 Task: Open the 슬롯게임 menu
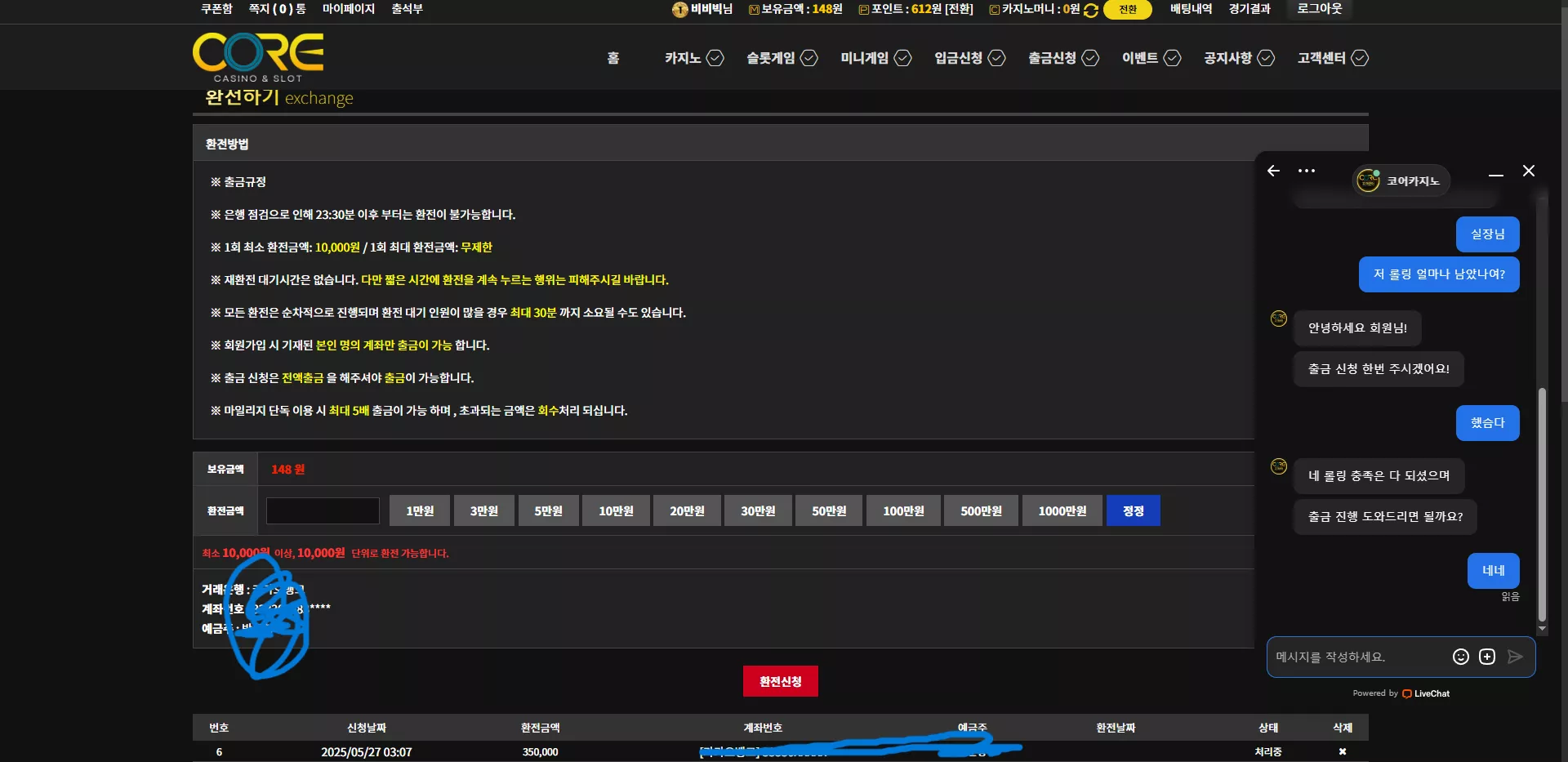tap(771, 58)
